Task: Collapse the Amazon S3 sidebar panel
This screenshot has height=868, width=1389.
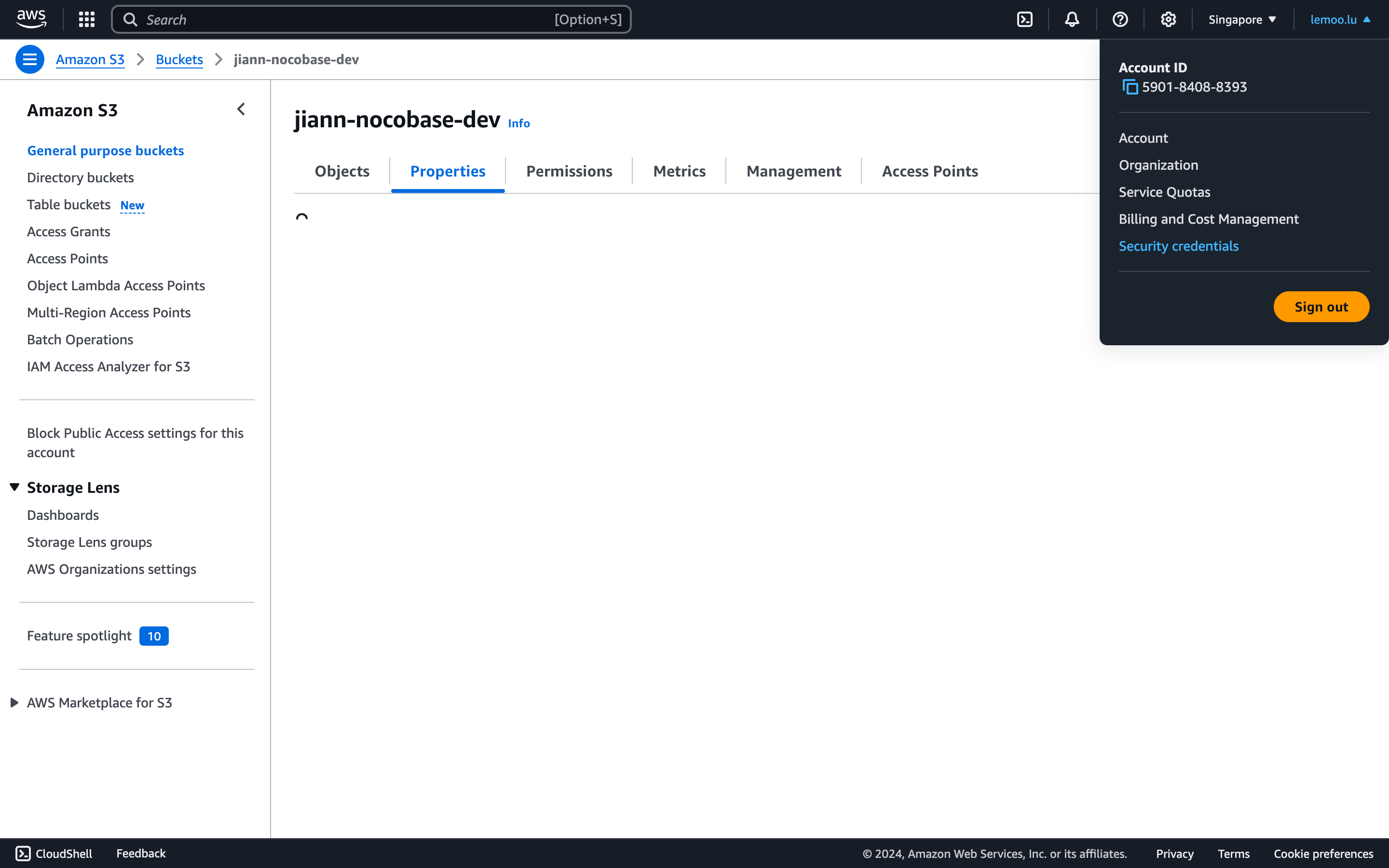Action: [241, 109]
